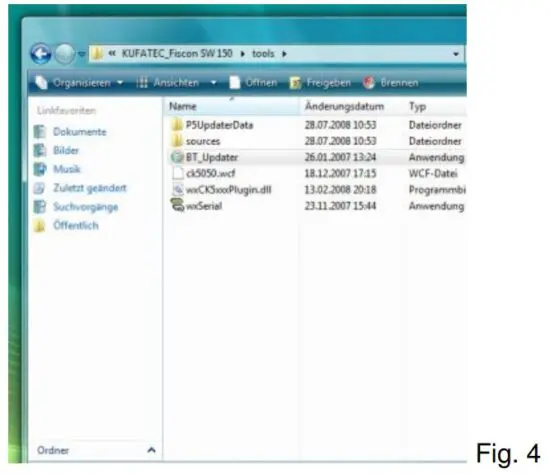
Task: Click the Ansichten view grid icon
Action: pyautogui.click(x=142, y=83)
